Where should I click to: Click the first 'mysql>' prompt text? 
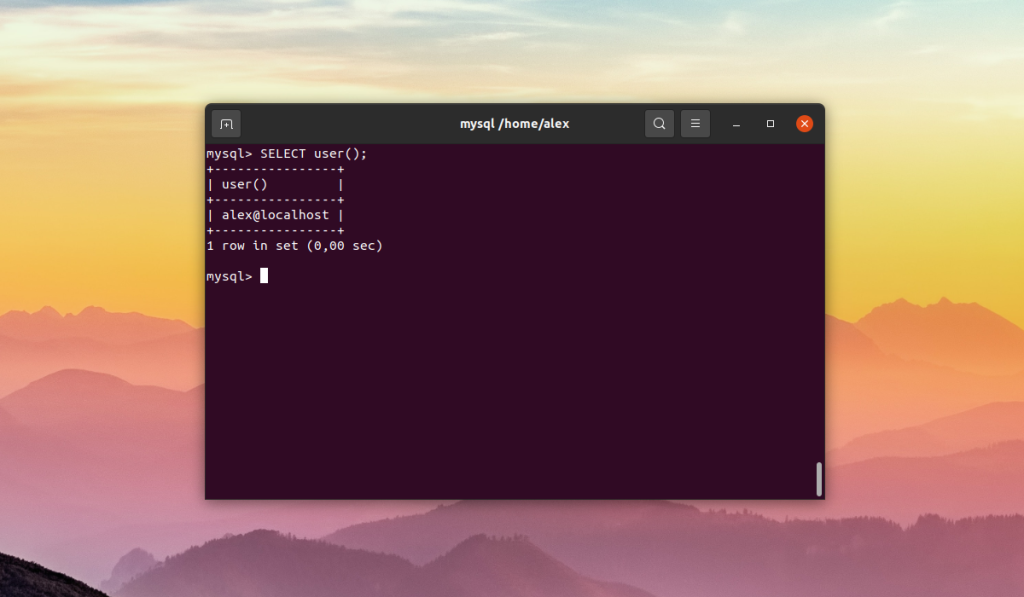[229, 154]
